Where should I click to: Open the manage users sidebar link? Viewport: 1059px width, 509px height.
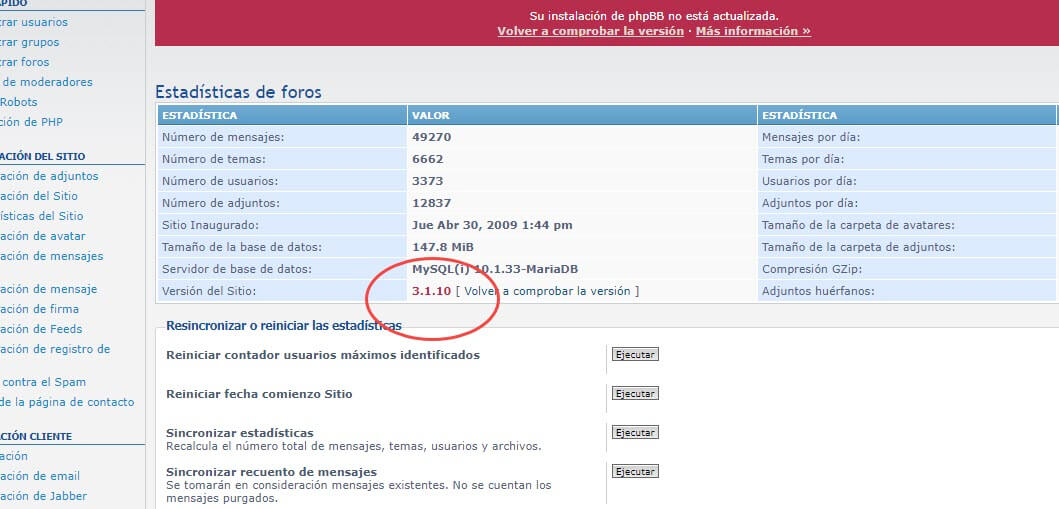coord(34,22)
